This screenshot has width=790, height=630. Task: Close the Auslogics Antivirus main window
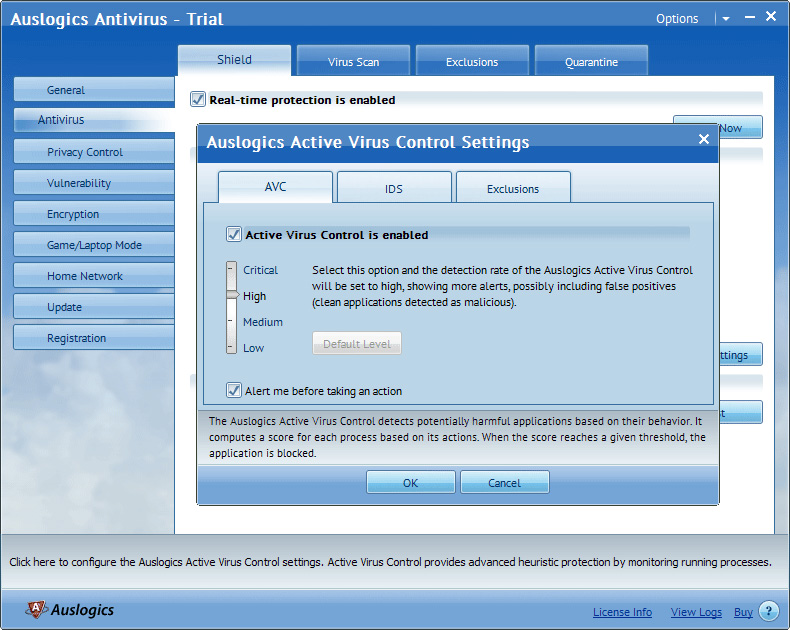coord(771,17)
